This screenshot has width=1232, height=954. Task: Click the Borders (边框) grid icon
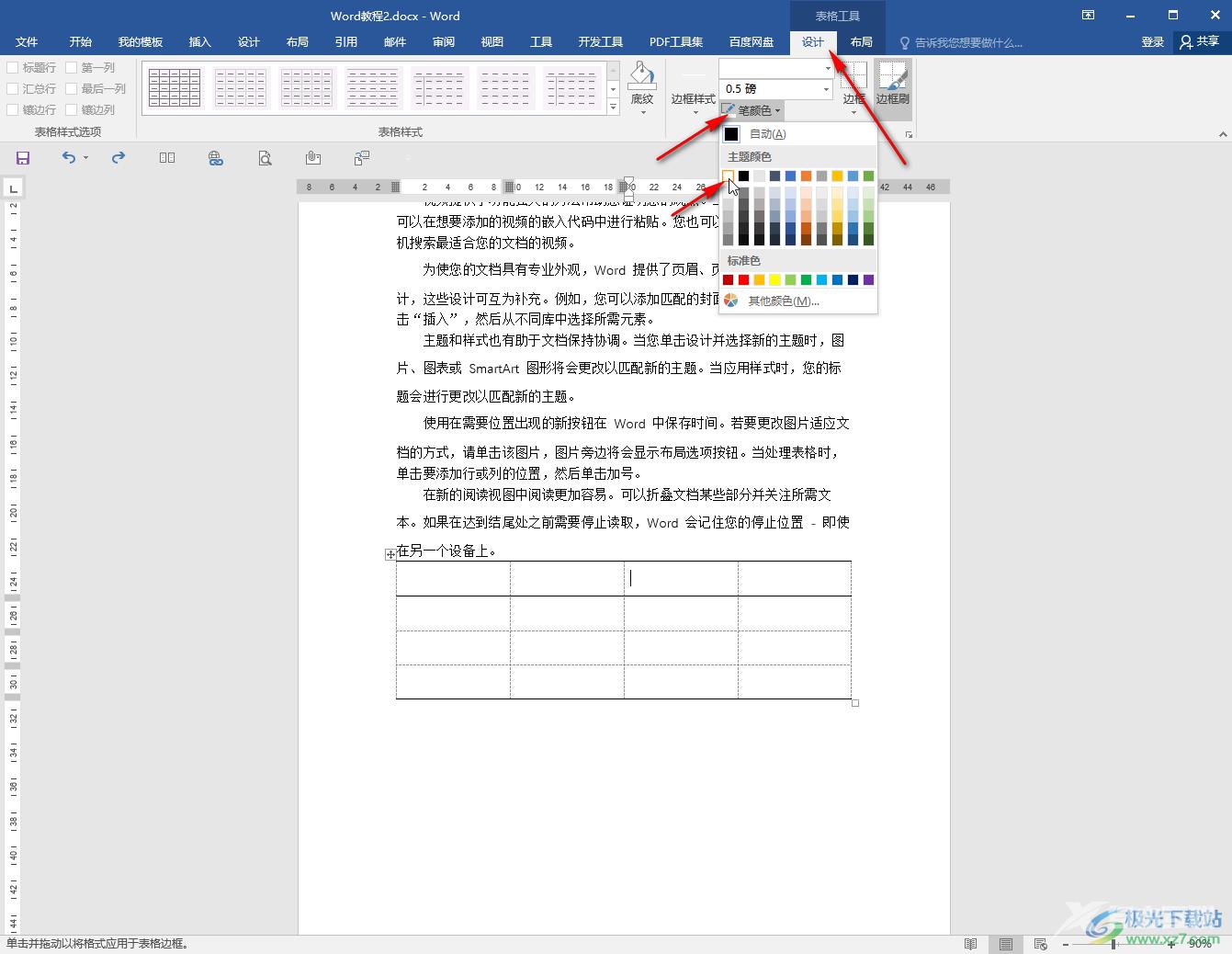coord(854,75)
